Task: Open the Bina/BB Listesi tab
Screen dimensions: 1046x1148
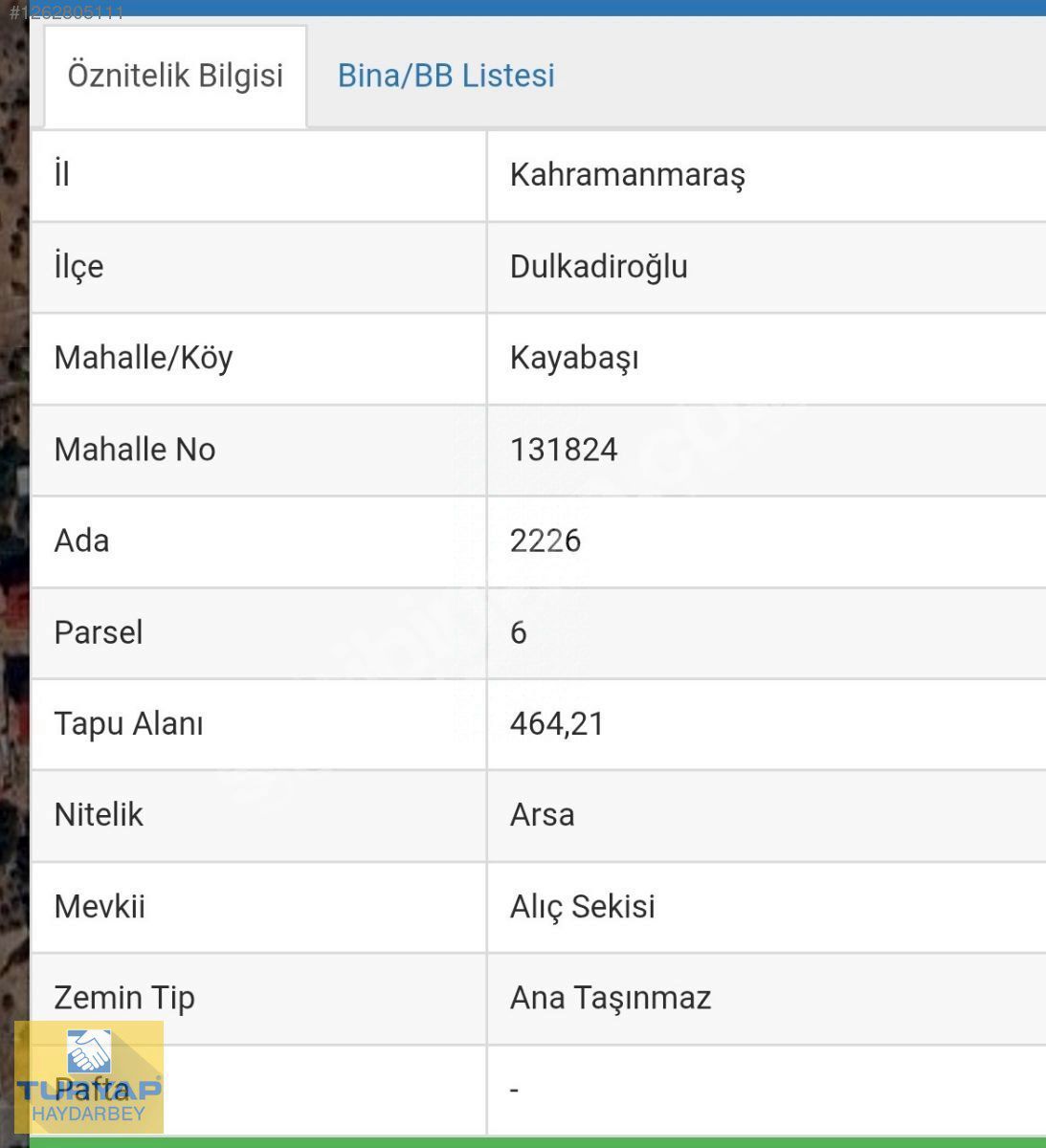Action: tap(446, 76)
